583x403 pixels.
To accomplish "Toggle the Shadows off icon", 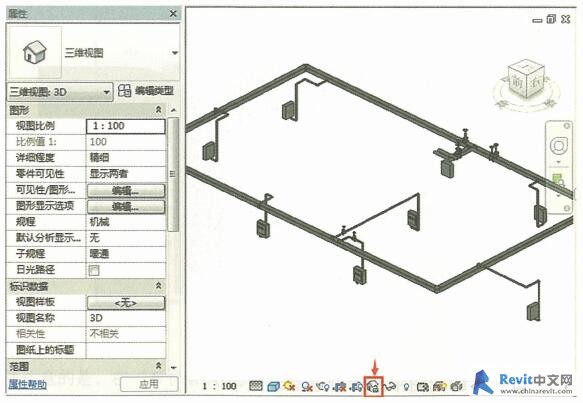I will (307, 387).
